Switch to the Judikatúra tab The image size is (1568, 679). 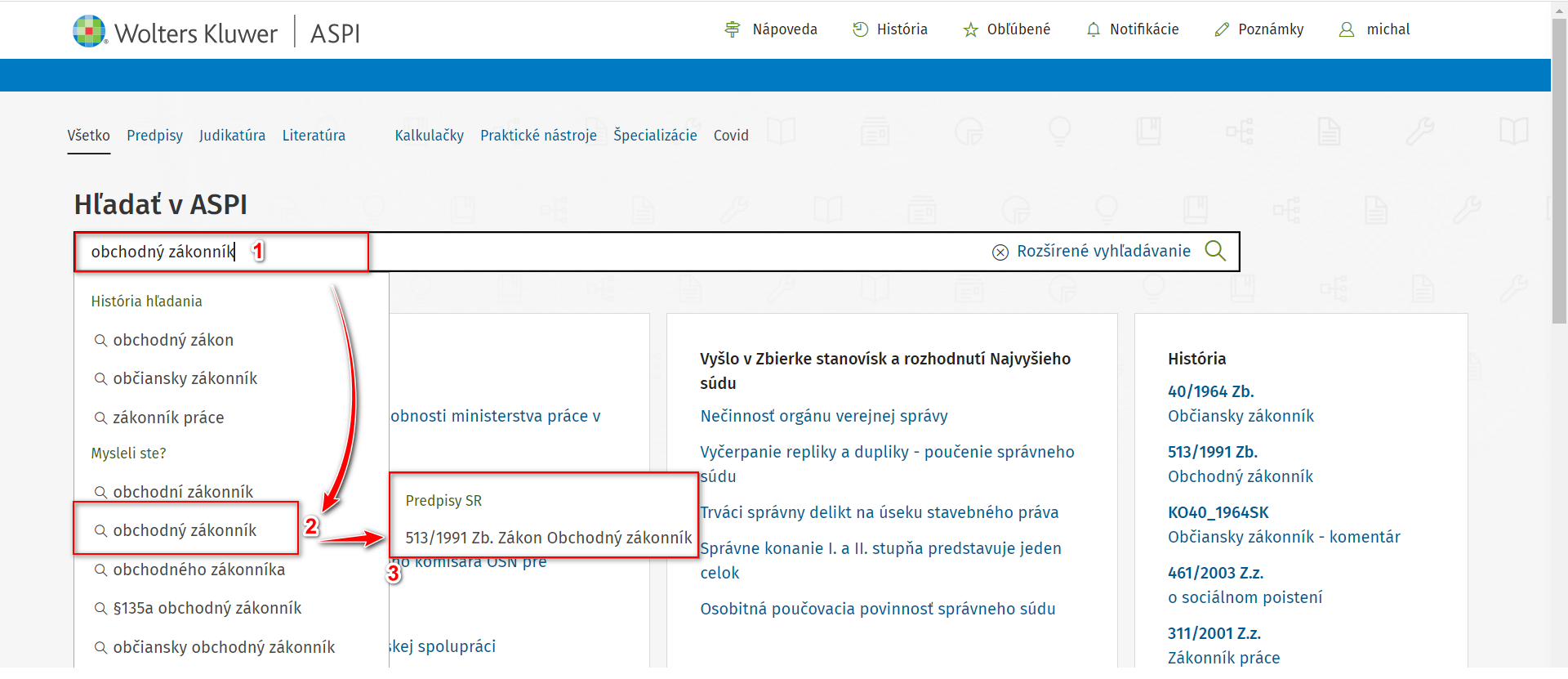click(x=232, y=136)
